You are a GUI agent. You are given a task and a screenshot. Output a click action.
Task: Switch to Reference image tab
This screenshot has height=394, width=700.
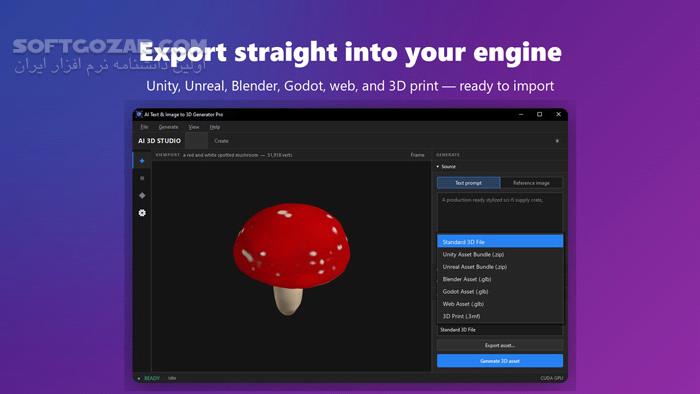click(531, 183)
